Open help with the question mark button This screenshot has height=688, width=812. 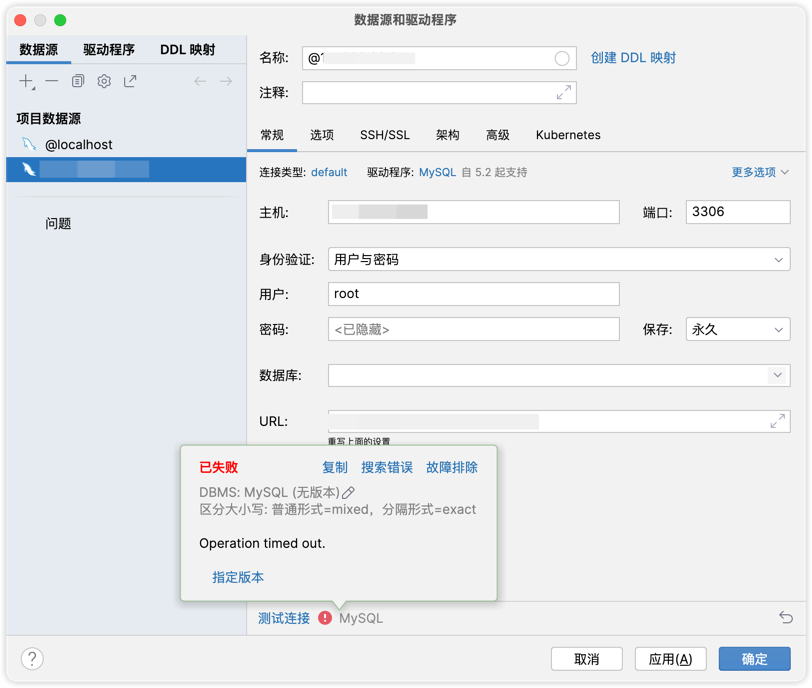click(x=32, y=658)
